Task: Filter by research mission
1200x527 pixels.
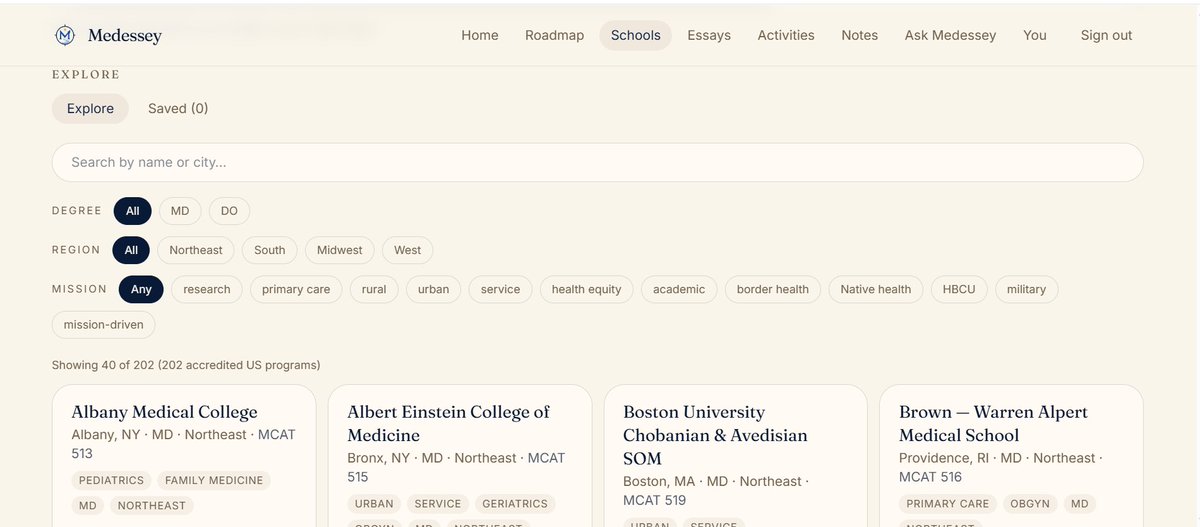Action: click(x=207, y=289)
